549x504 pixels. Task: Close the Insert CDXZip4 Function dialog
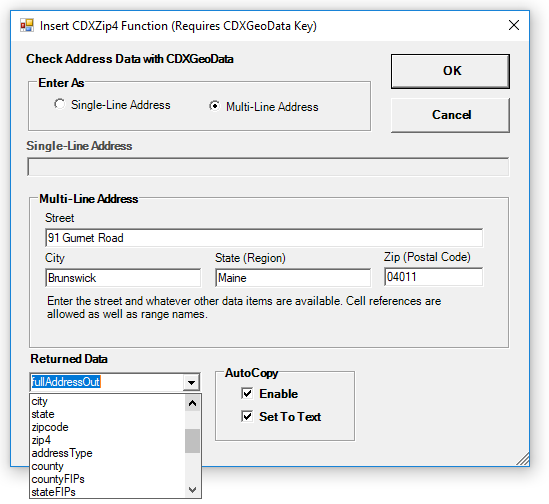coord(514,25)
